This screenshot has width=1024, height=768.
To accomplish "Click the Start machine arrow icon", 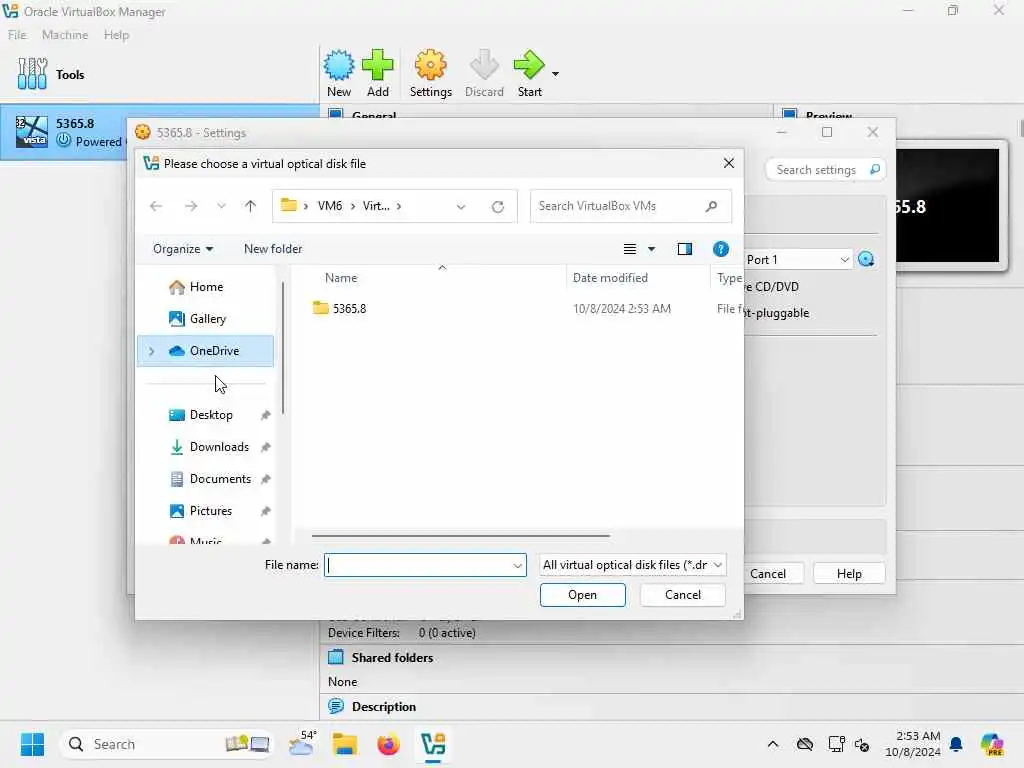I will (528, 65).
